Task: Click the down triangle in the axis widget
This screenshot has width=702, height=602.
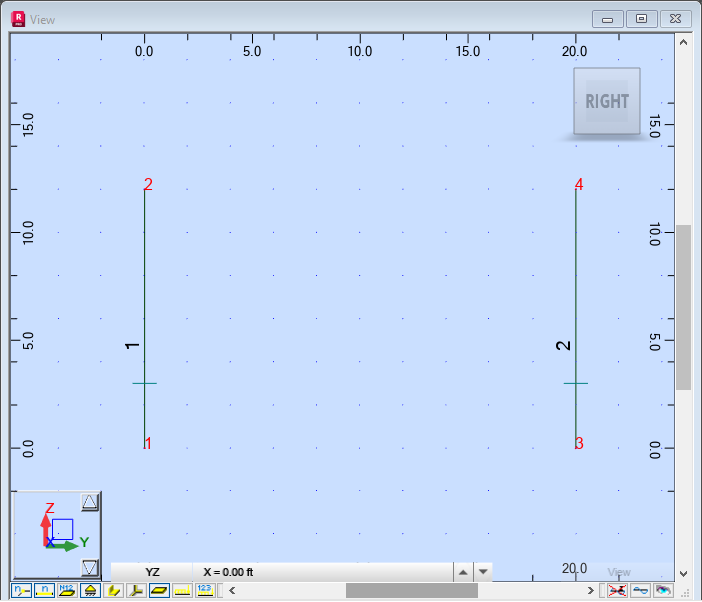Action: (90, 567)
